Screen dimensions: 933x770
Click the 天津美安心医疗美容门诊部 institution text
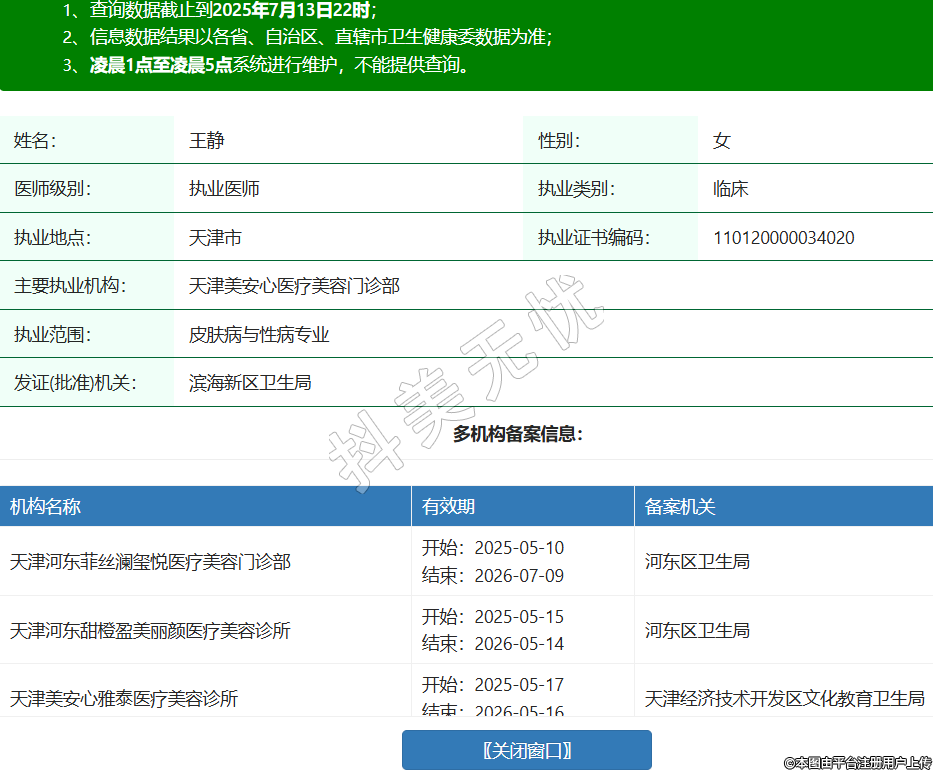click(294, 286)
